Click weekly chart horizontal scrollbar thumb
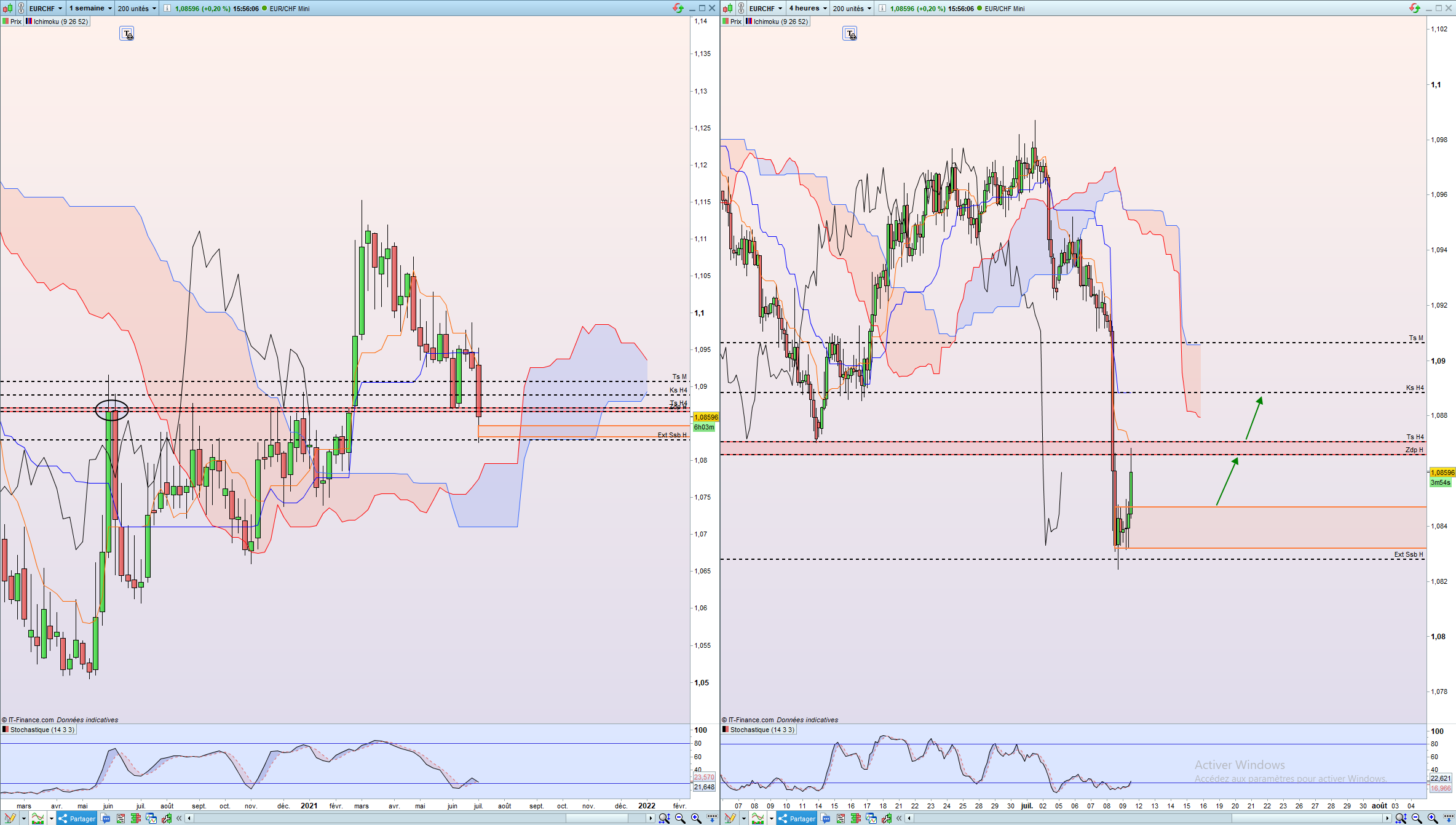 [597, 818]
